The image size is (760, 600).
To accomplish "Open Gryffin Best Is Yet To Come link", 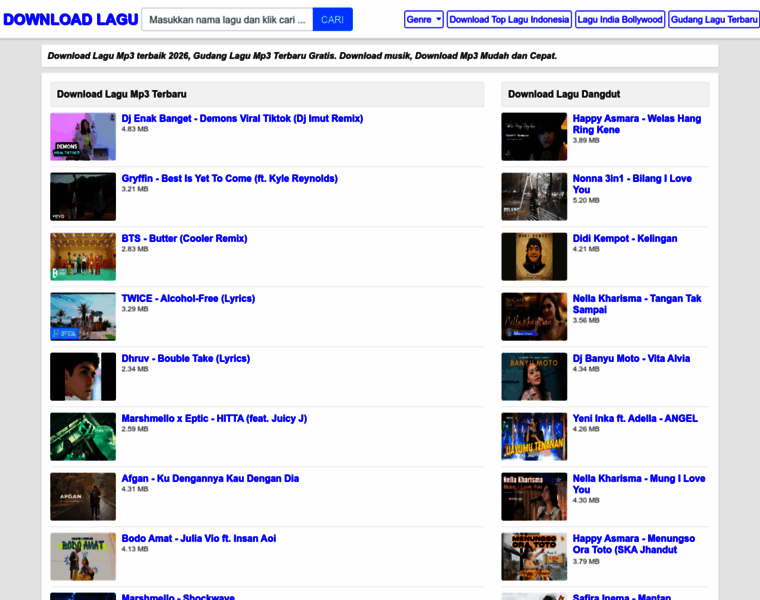I will coord(230,178).
